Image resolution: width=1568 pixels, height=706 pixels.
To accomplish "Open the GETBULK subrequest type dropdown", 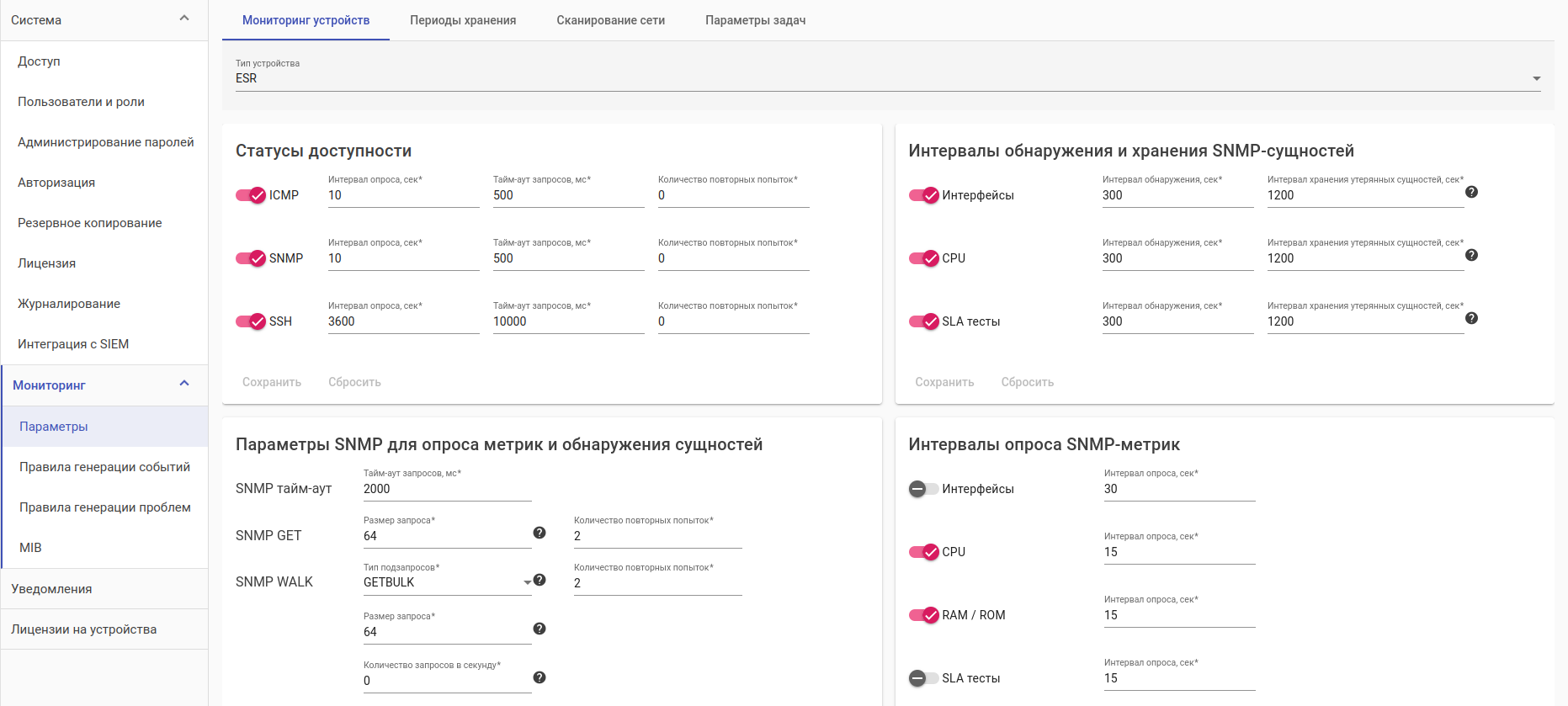I will [447, 582].
